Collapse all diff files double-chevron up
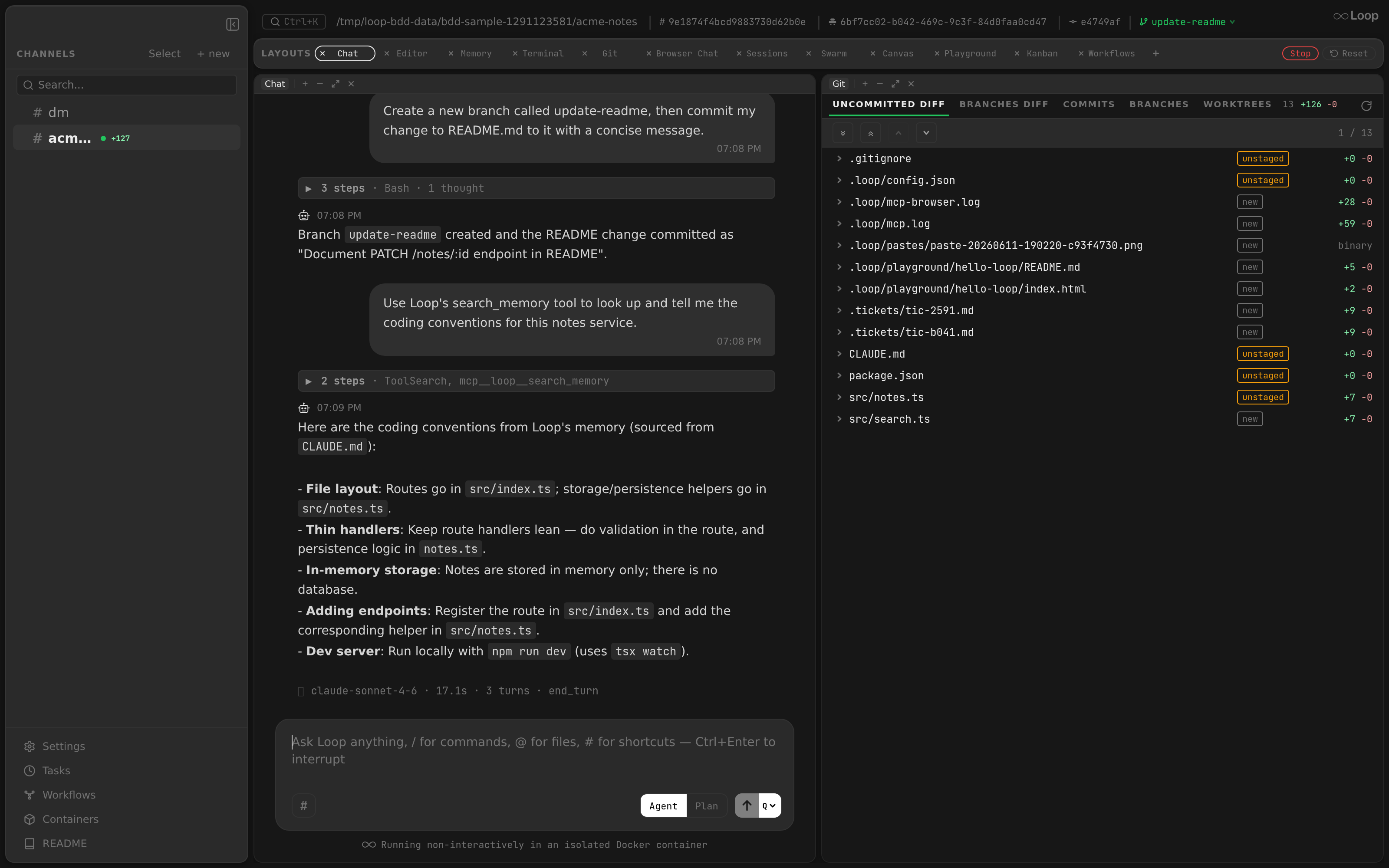1389x868 pixels. [871, 133]
